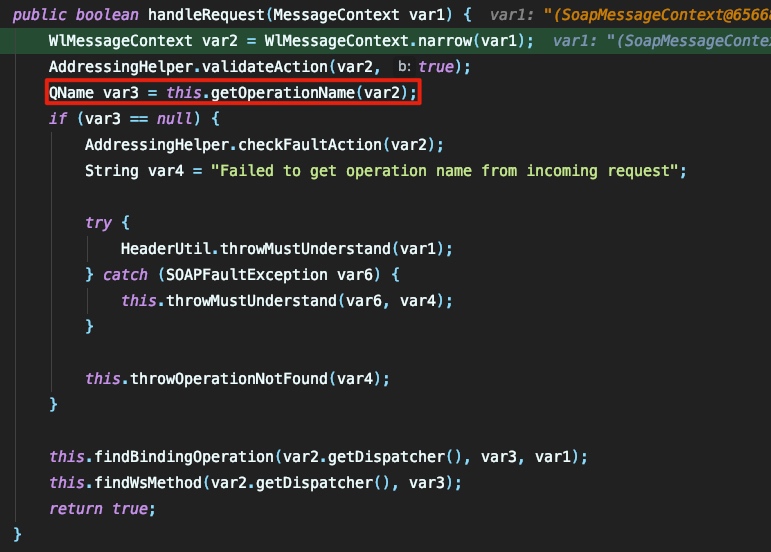Click the 'b:' parameter hint
This screenshot has width=771, height=552.
(x=404, y=66)
